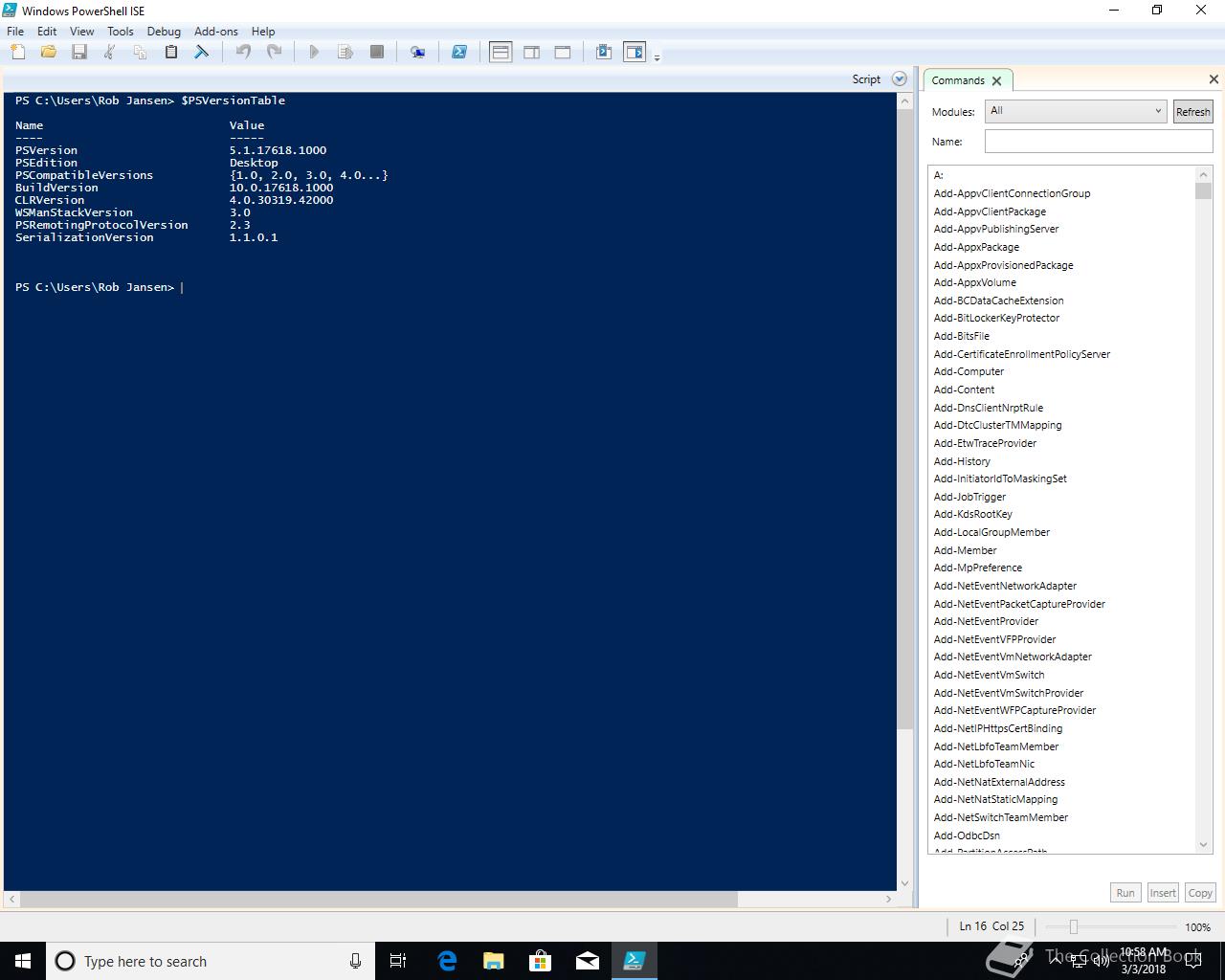Adjust the zoom slider in status bar

(x=1074, y=926)
